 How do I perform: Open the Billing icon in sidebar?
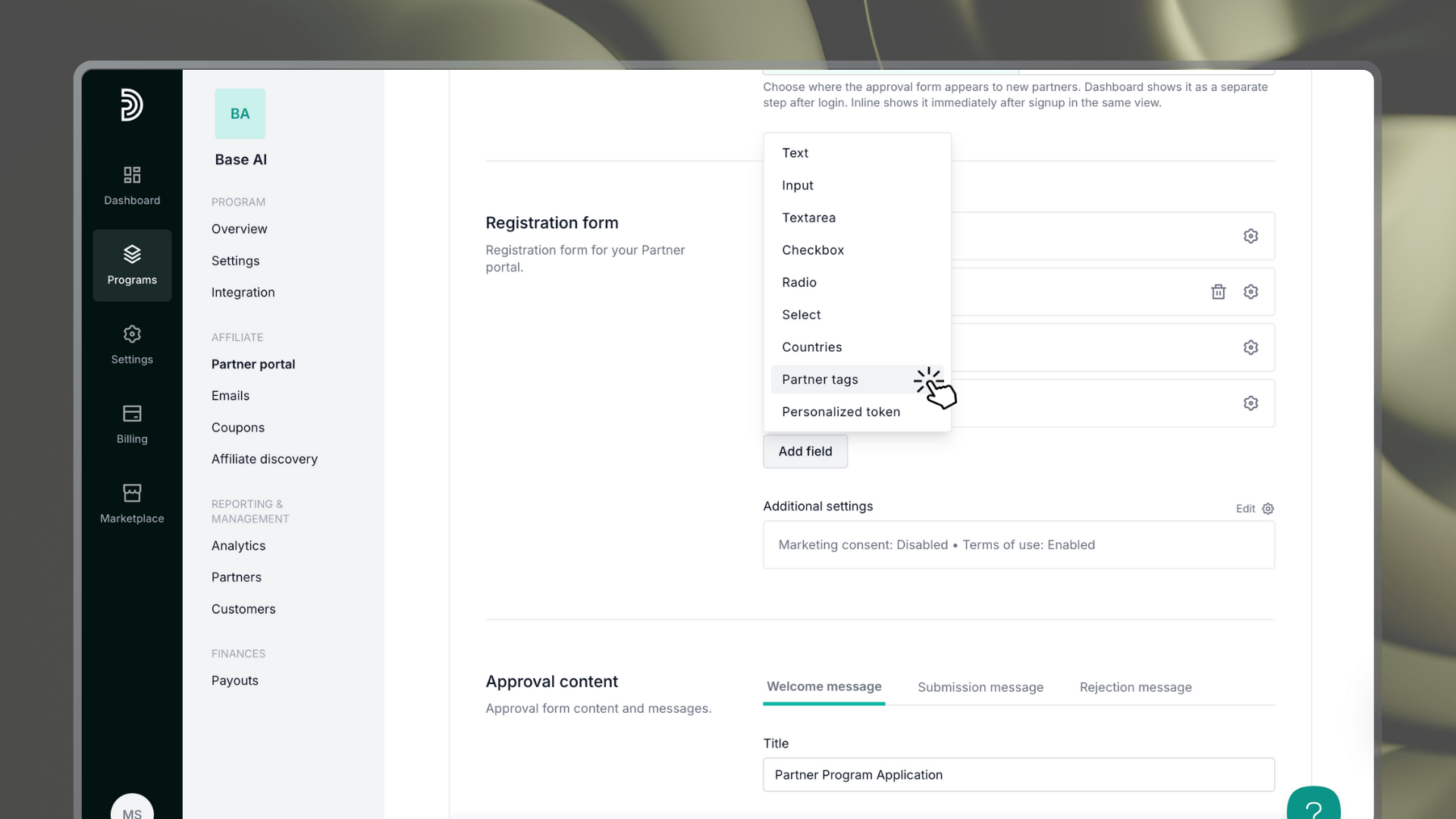click(x=132, y=413)
